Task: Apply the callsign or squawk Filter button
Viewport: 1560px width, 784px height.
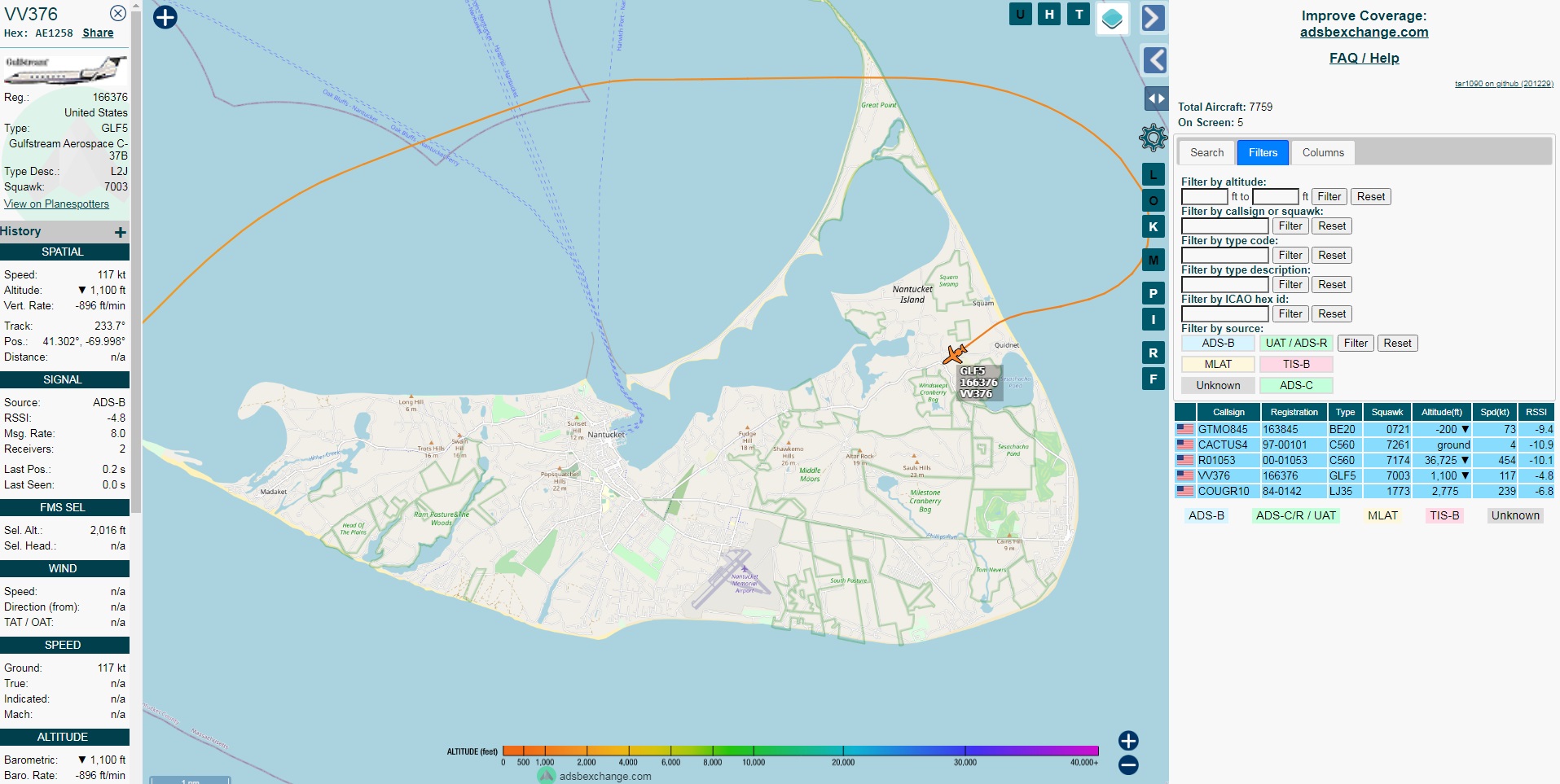Action: pyautogui.click(x=1290, y=226)
